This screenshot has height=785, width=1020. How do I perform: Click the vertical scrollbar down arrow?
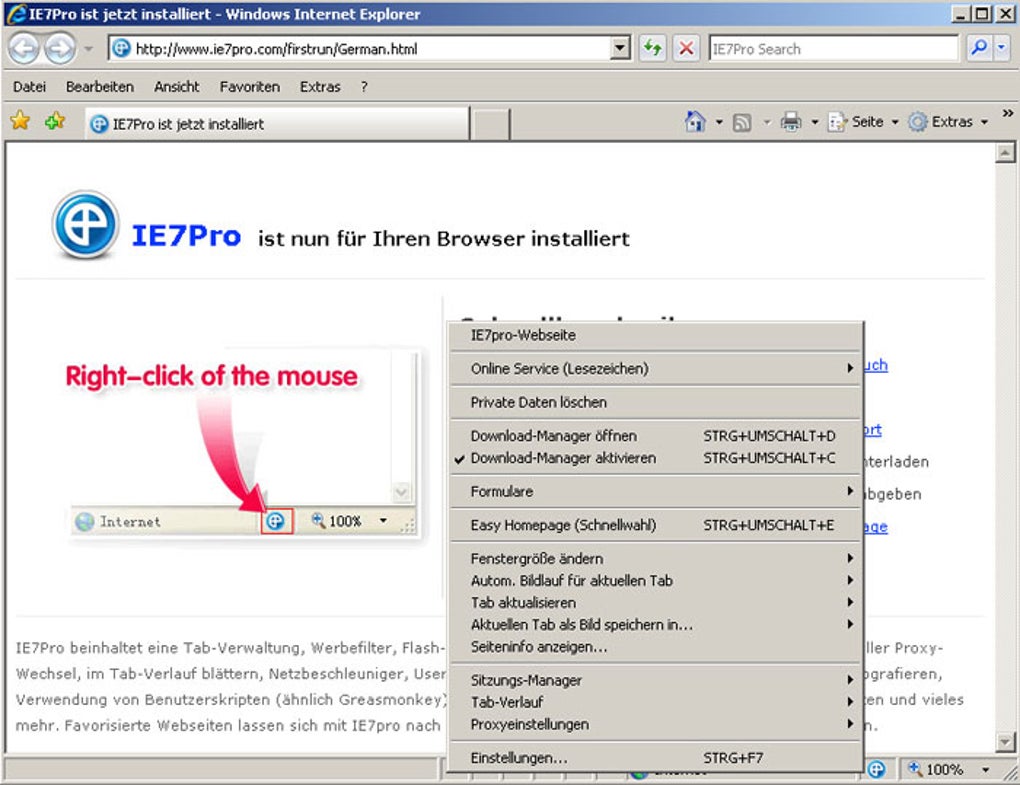(x=1004, y=741)
